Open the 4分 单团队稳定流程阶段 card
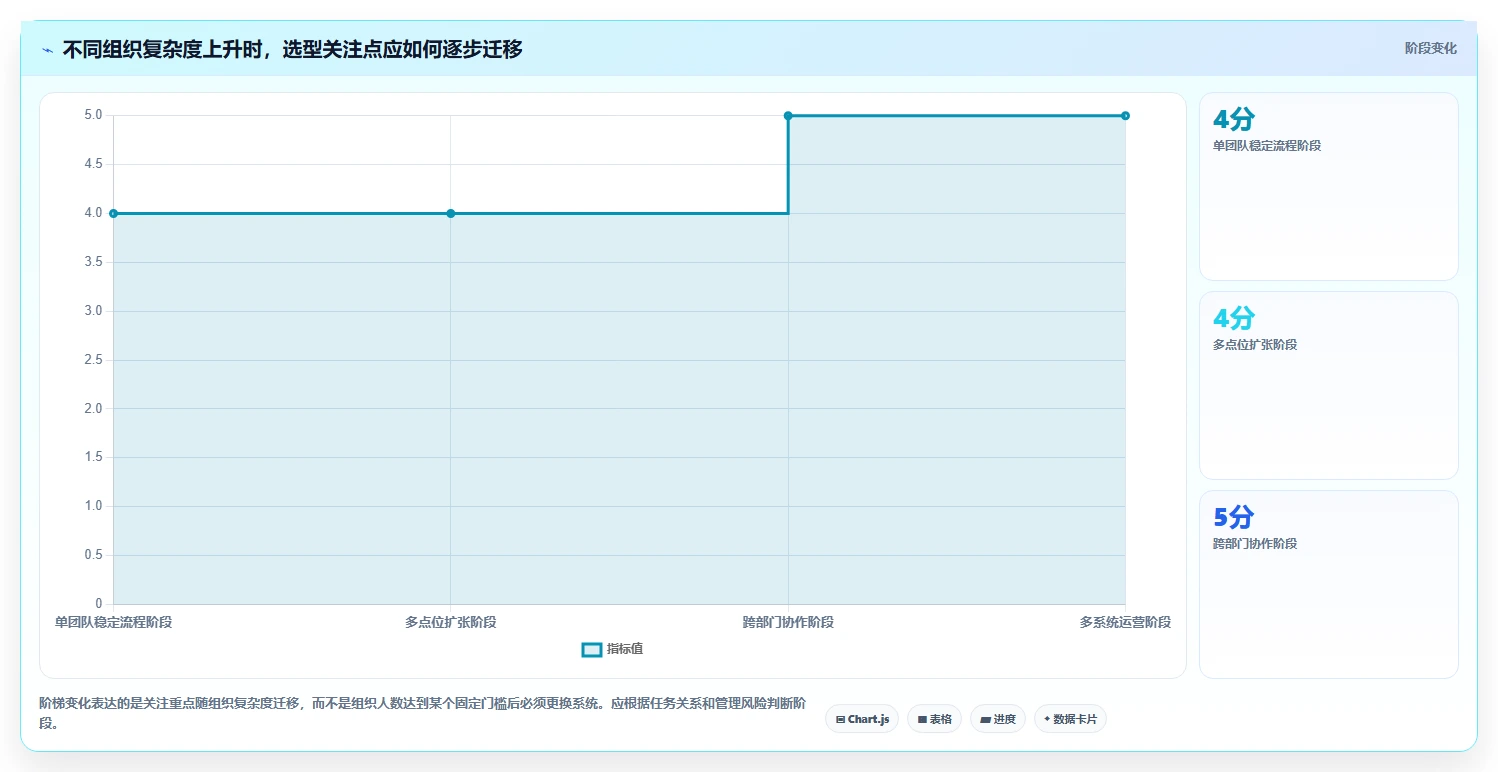 (1328, 186)
